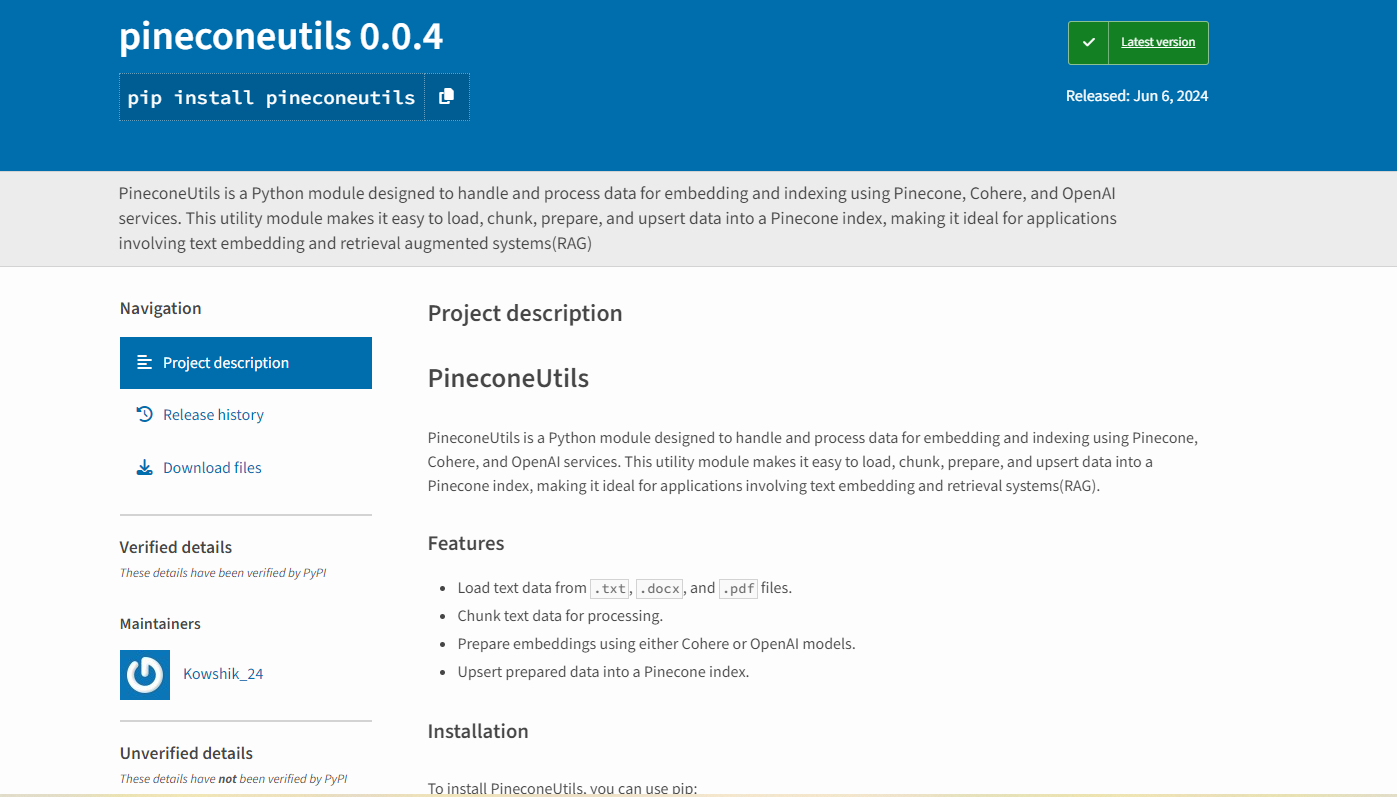Click the PineconeUtils heading in project description
Screen dimensions: 1397x797
[508, 378]
